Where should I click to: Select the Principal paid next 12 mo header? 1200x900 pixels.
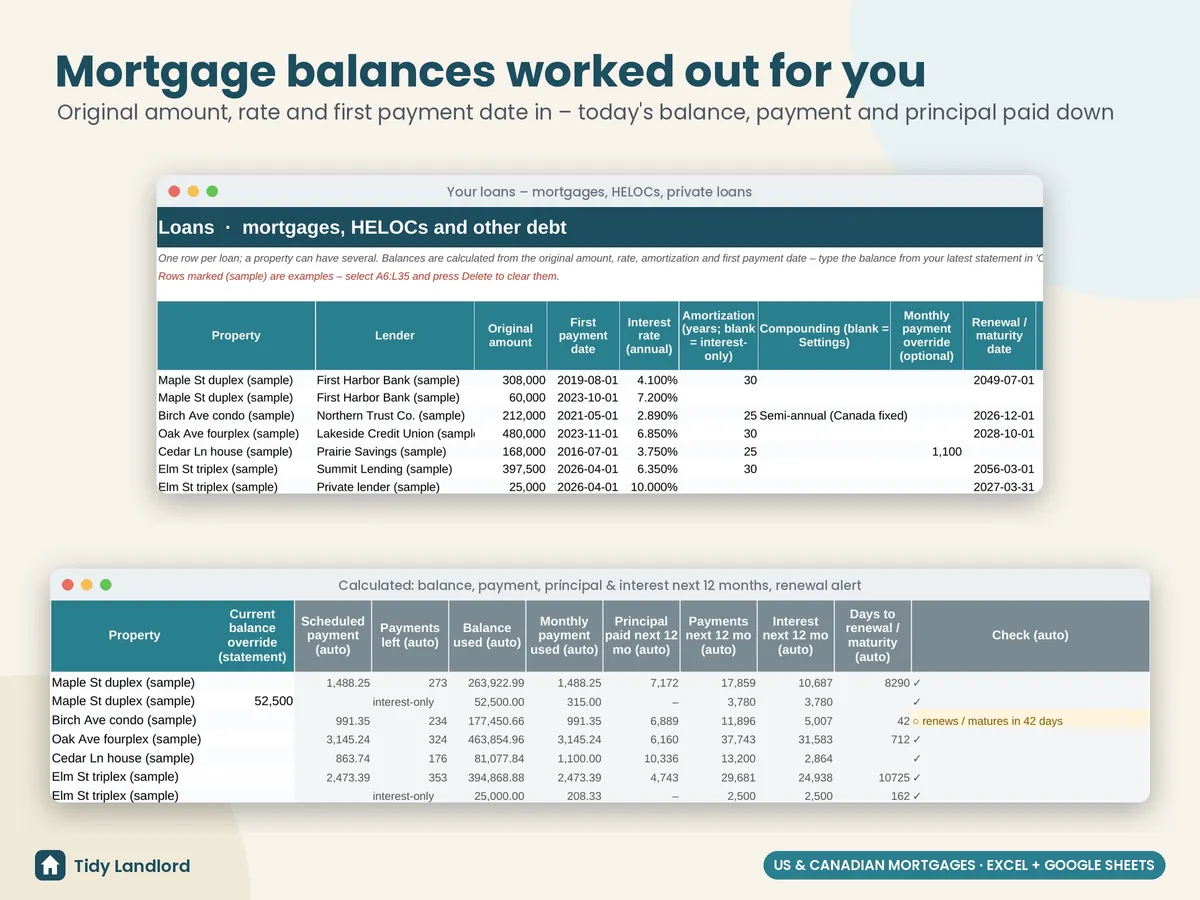(x=641, y=636)
